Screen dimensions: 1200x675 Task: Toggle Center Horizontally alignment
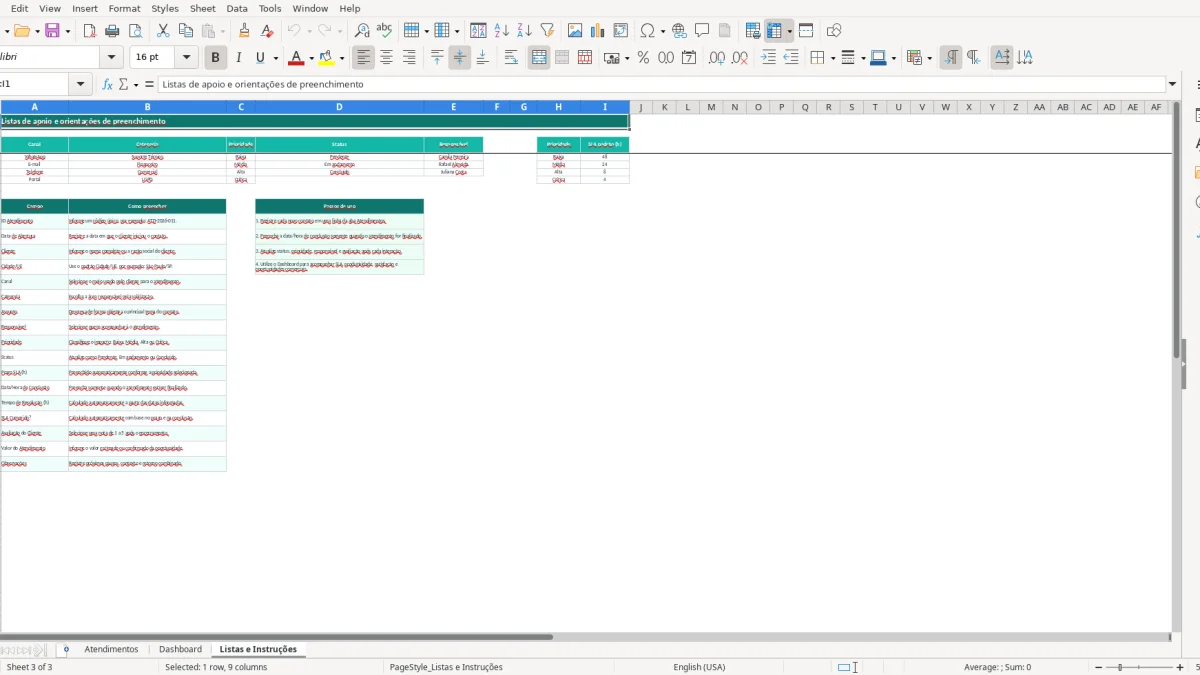coord(386,58)
